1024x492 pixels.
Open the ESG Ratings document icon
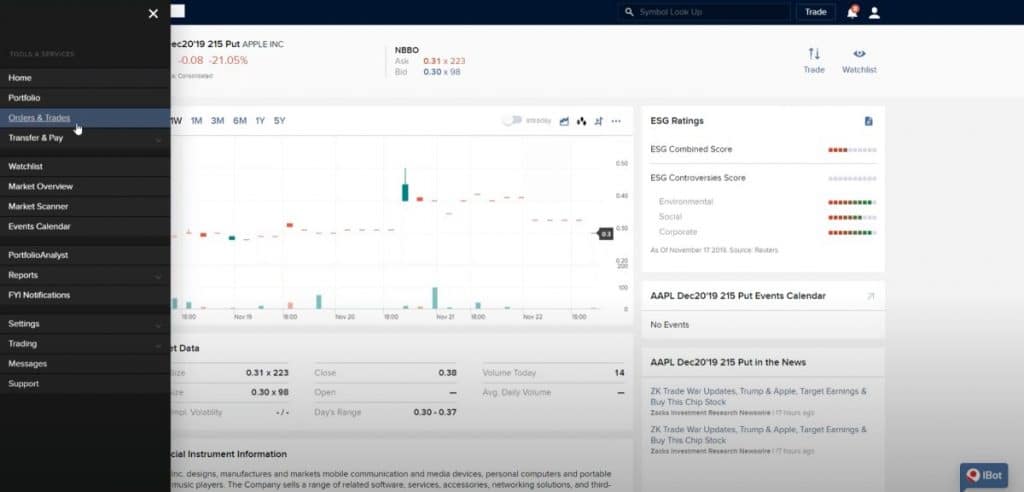[869, 122]
